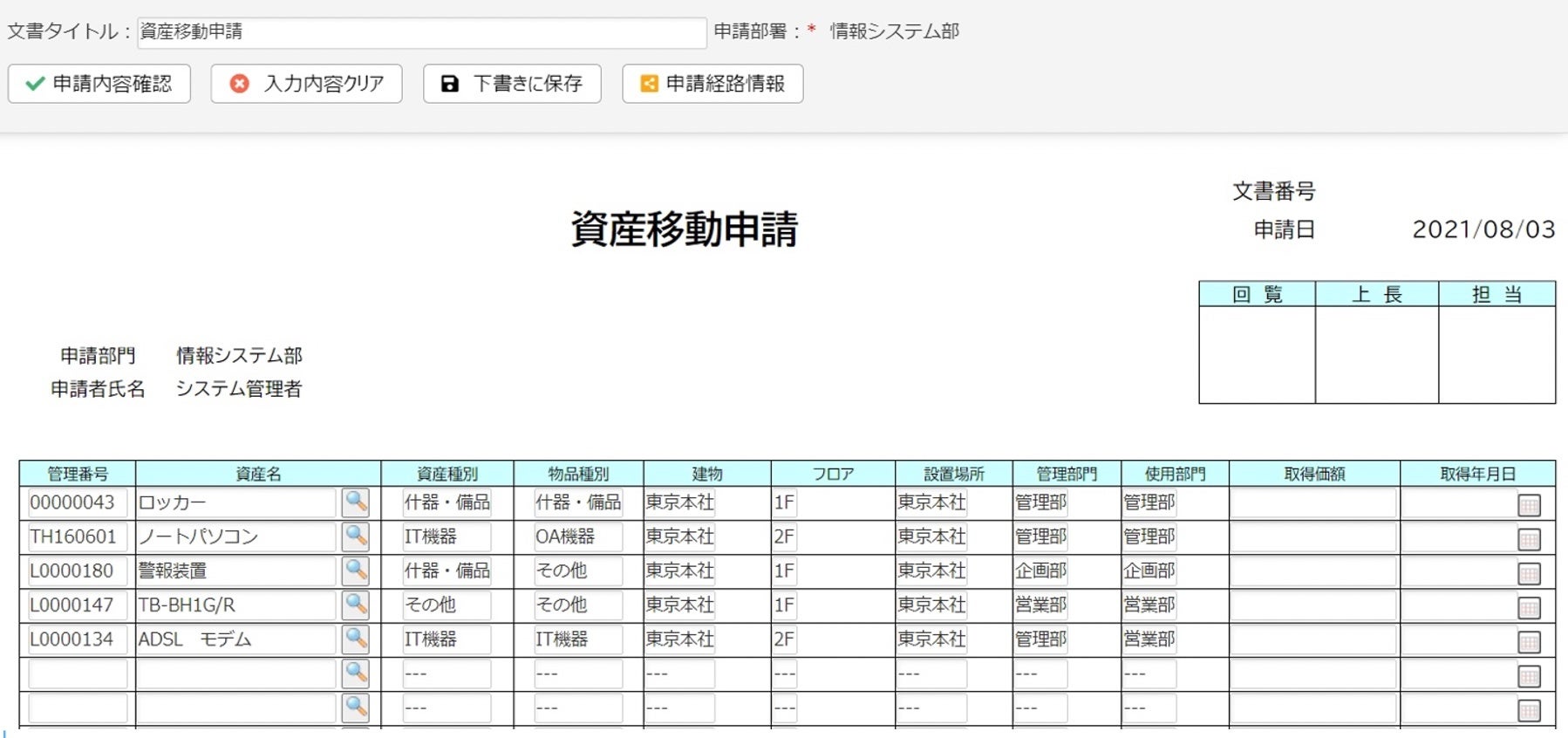
Task: Click asset name field TB-BH1G/R
Action: 236,605
